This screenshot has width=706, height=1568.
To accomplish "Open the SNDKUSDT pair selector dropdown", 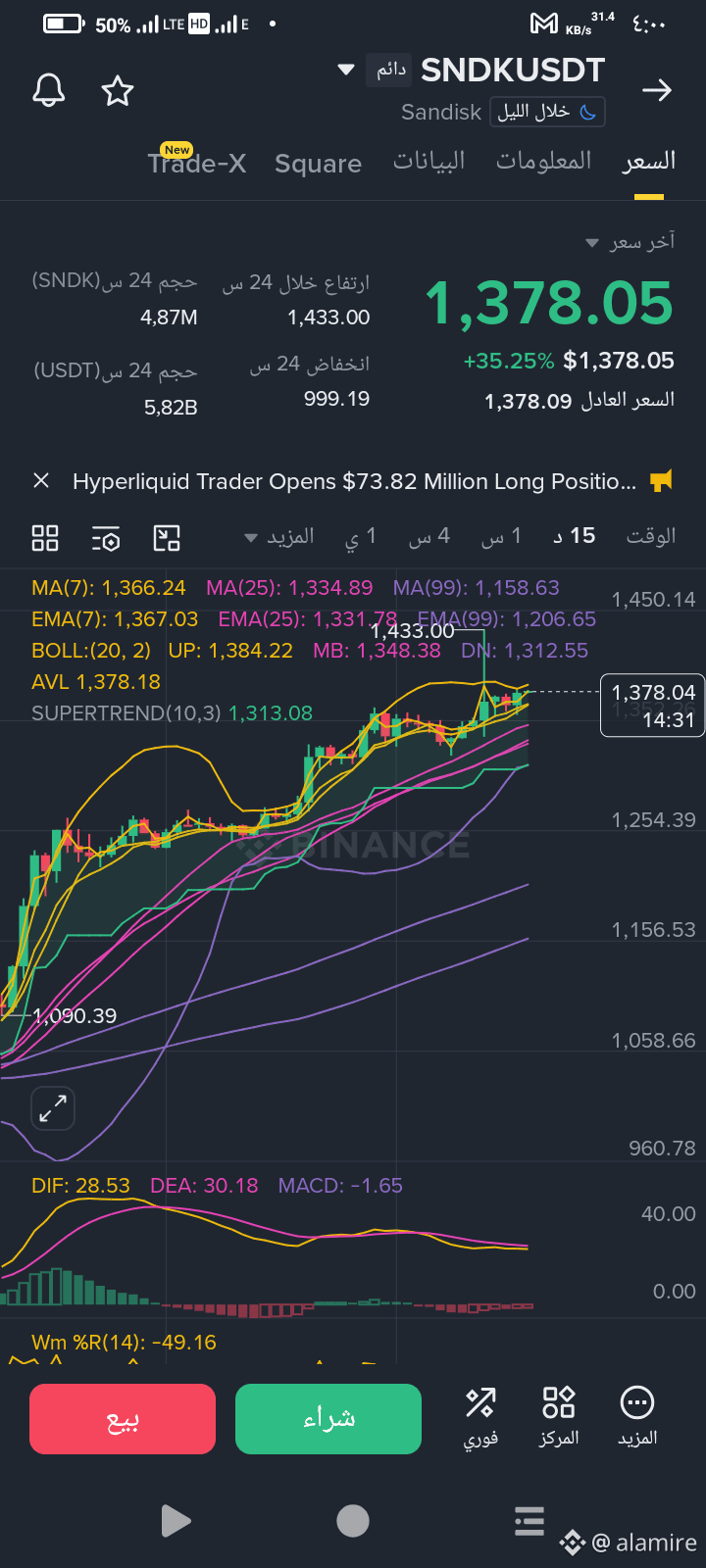I will point(345,70).
